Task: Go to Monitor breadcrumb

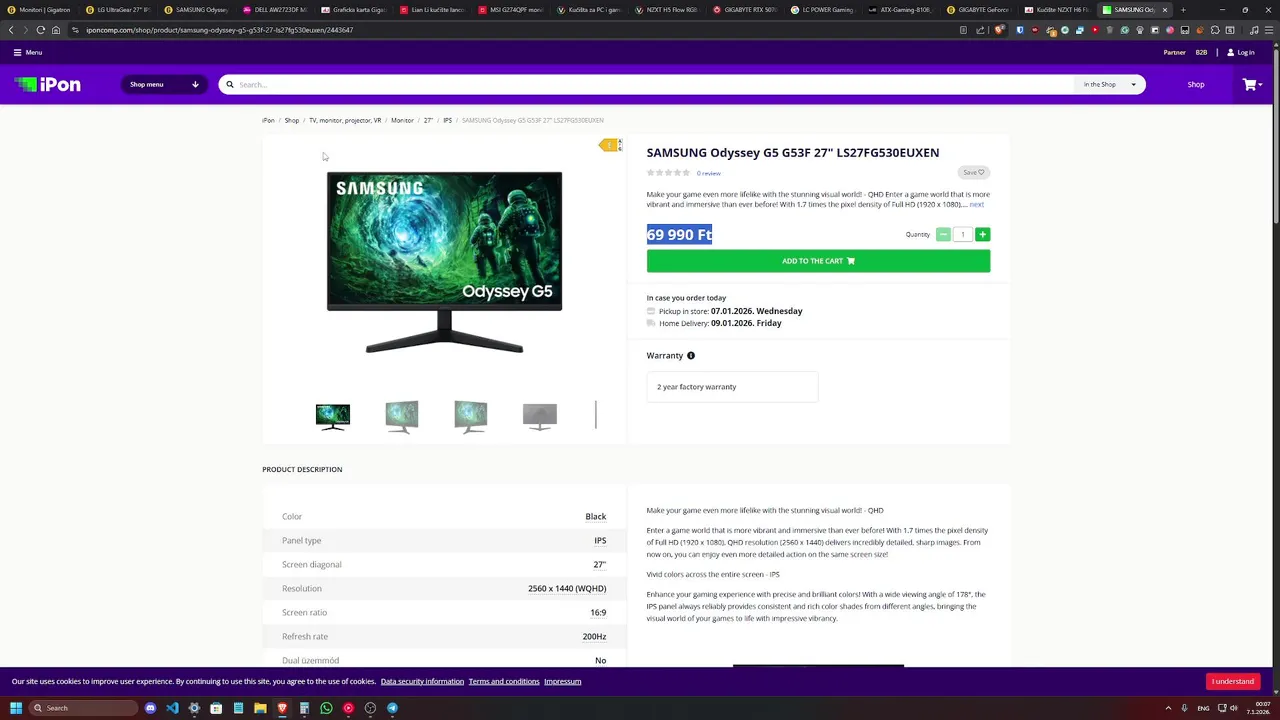Action: (402, 120)
